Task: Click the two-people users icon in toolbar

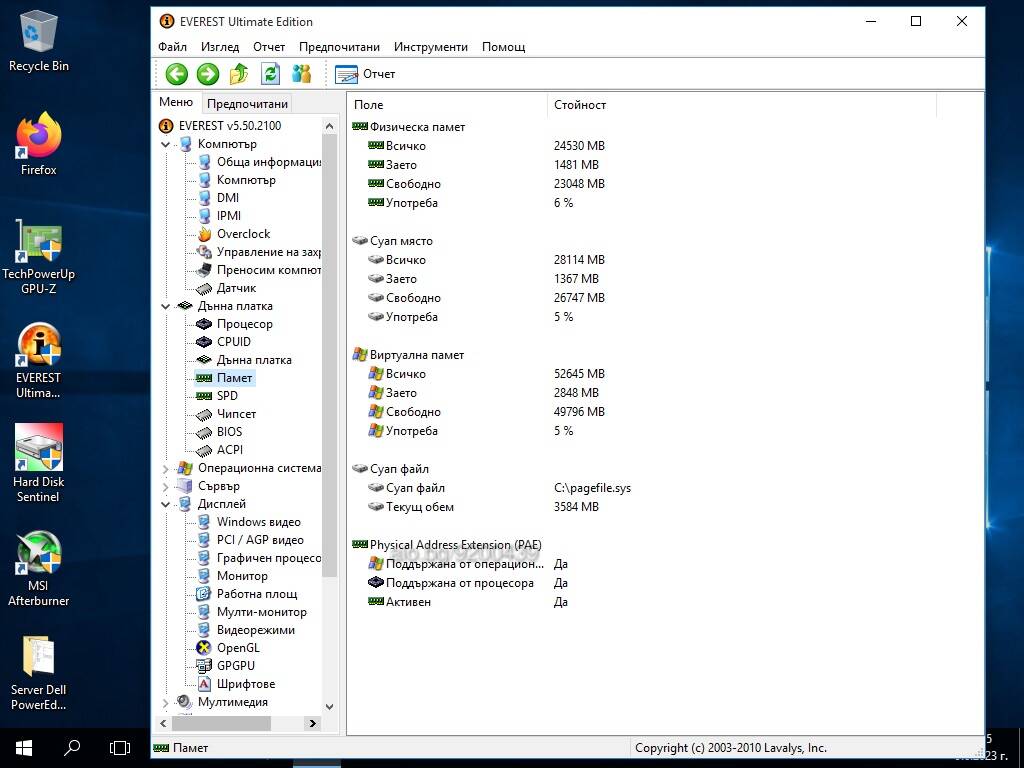Action: pyautogui.click(x=301, y=74)
